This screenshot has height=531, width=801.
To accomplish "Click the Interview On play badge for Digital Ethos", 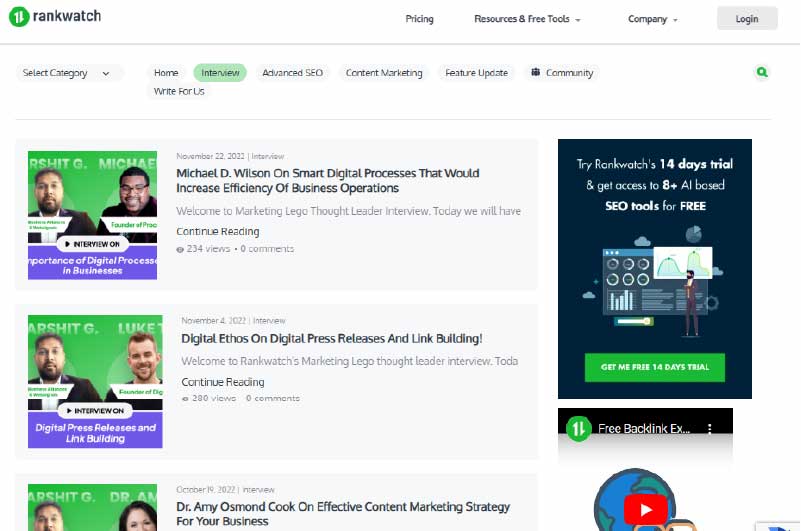I will pos(95,410).
